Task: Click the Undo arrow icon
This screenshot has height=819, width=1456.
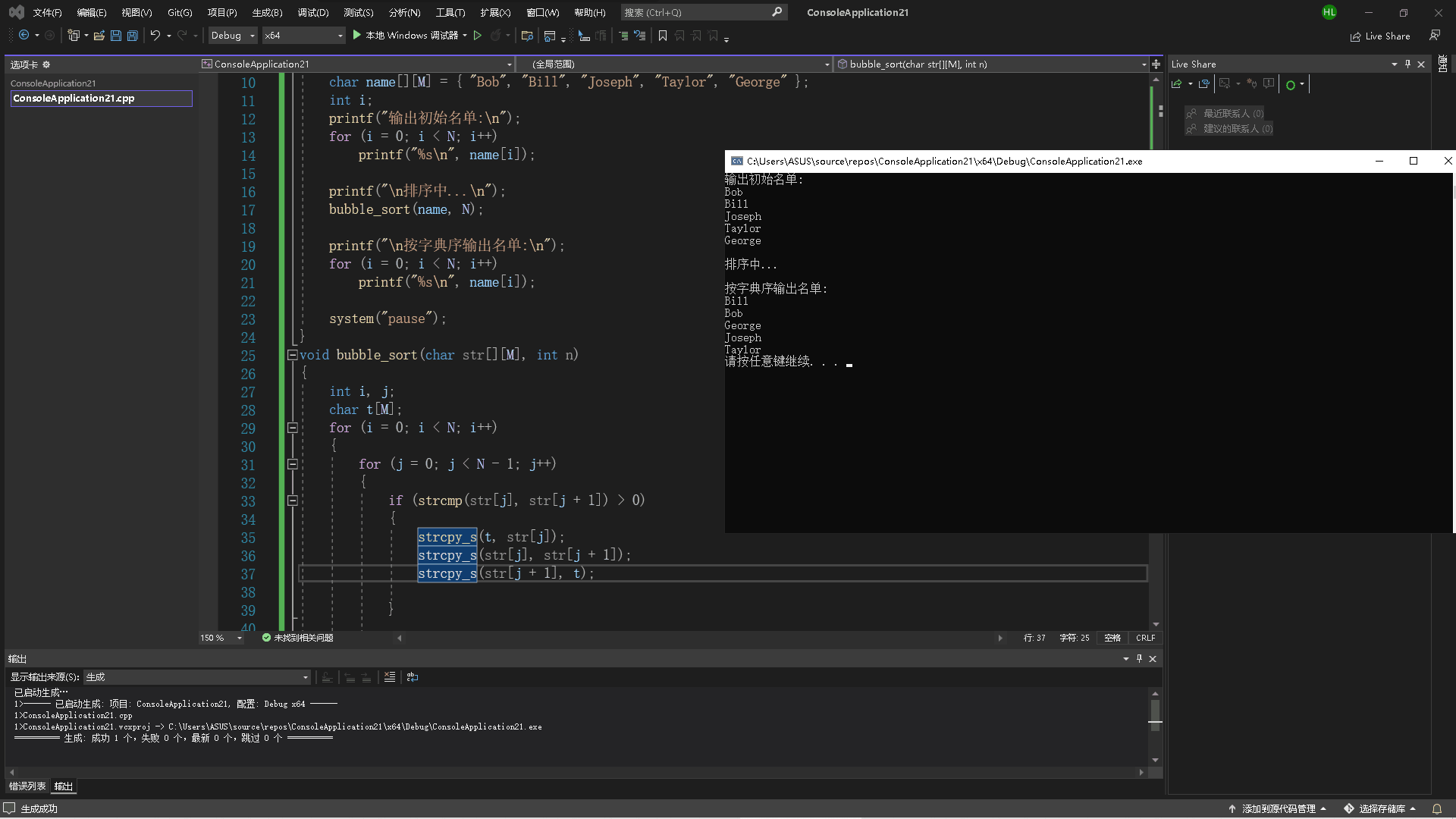Action: 155,36
